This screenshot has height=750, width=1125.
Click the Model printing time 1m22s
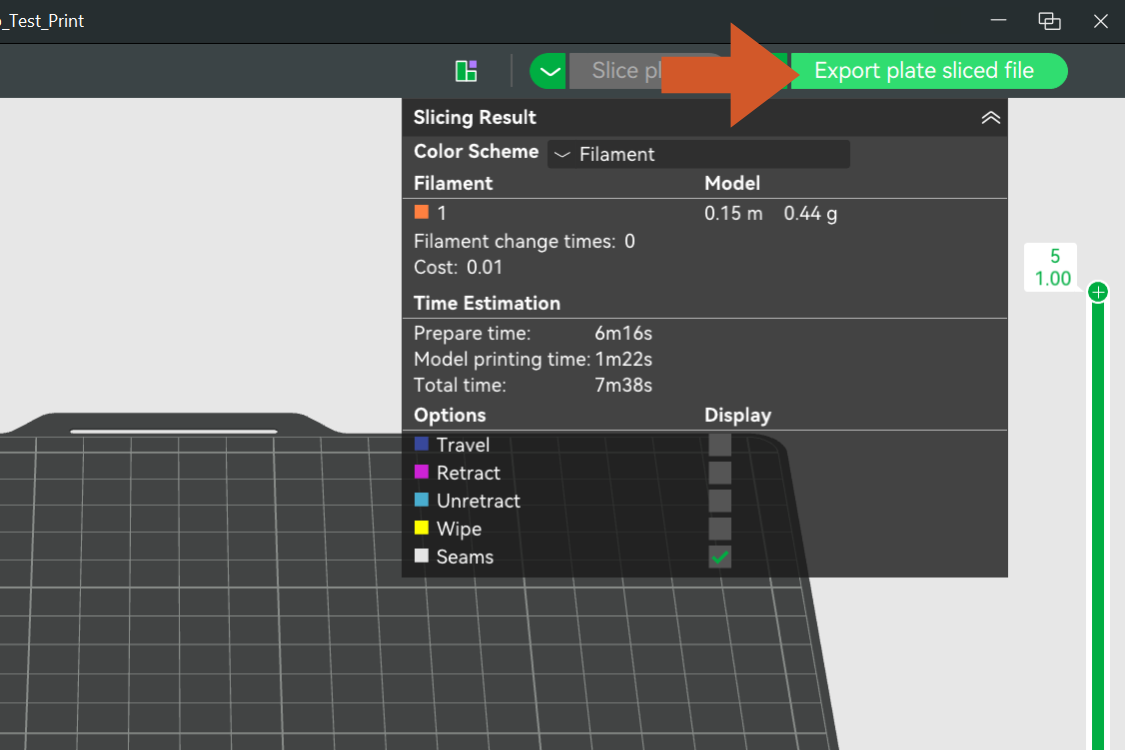623,360
